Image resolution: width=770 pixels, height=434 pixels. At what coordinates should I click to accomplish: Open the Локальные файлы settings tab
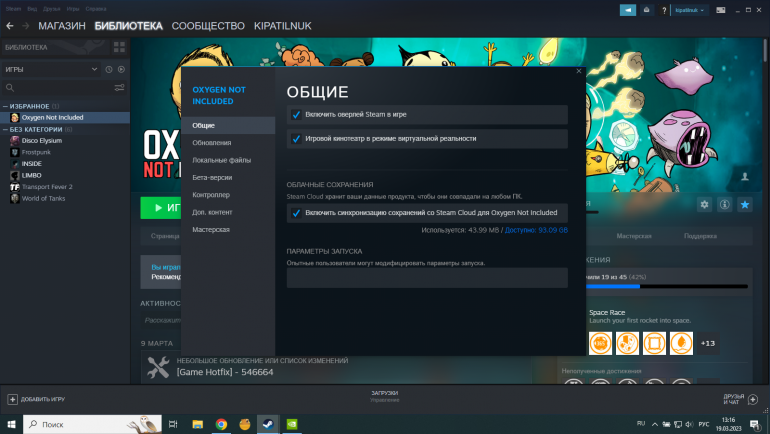click(x=221, y=160)
